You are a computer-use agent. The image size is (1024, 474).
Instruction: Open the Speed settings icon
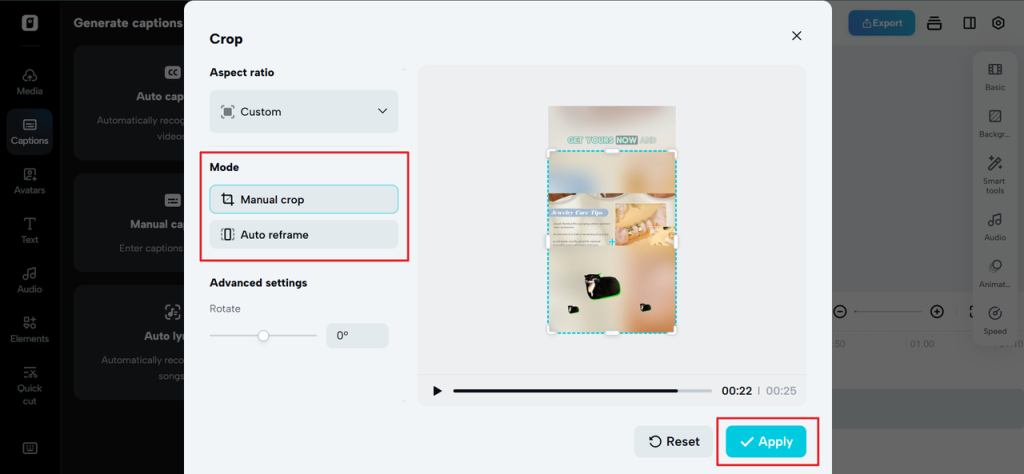(x=995, y=321)
